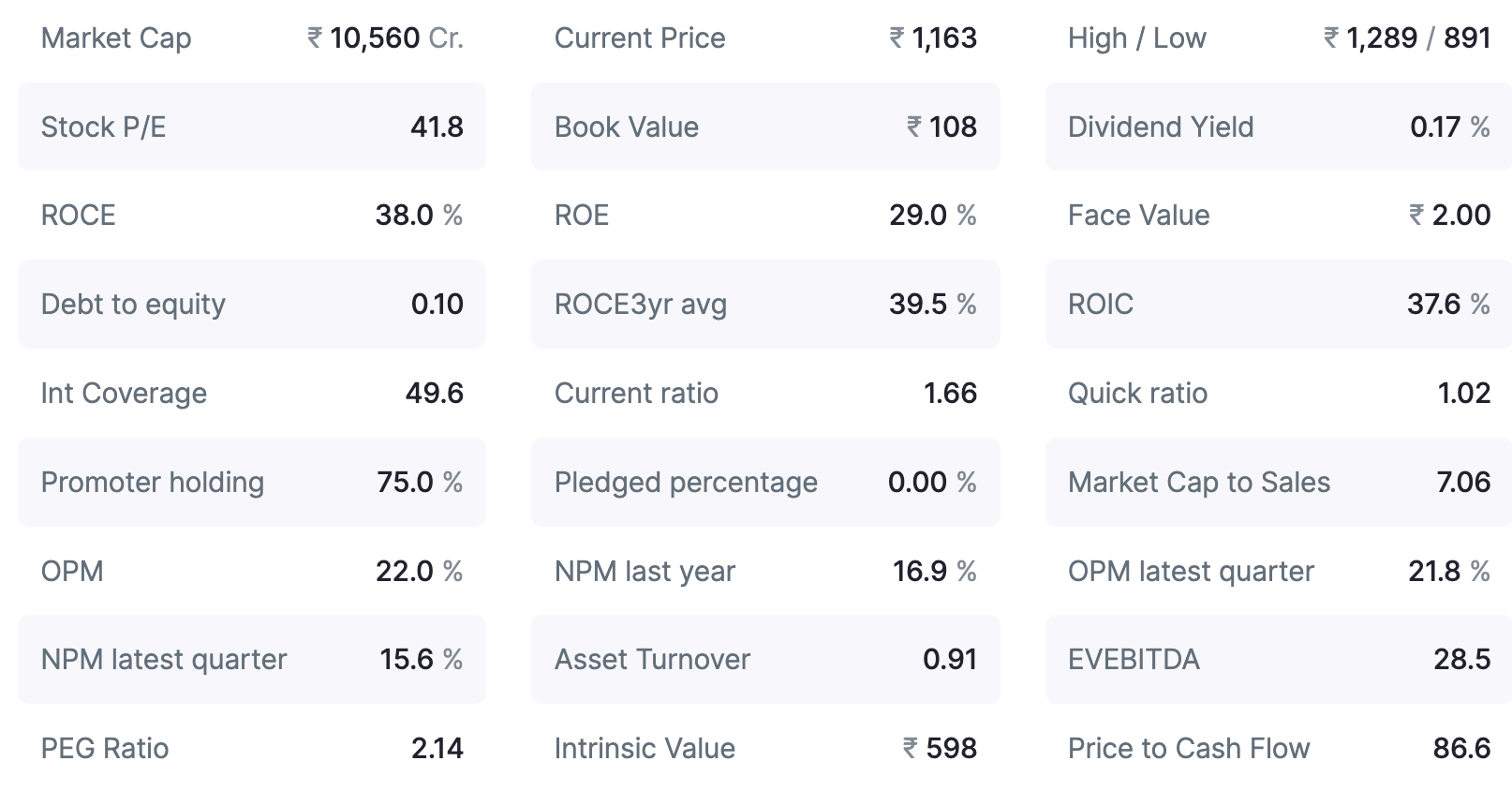Screen dimensions: 1512x791
Task: Click the High / Low label
Action: point(1137,38)
